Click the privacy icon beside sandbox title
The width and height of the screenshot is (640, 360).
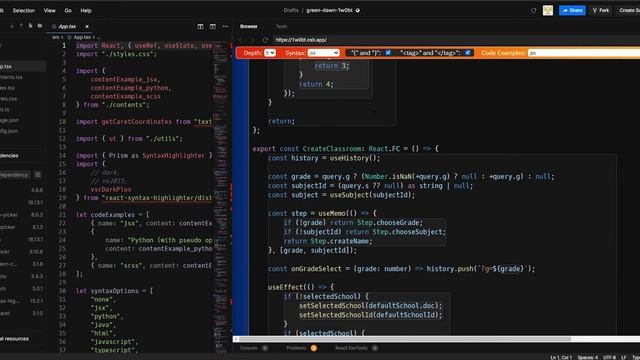coord(358,11)
